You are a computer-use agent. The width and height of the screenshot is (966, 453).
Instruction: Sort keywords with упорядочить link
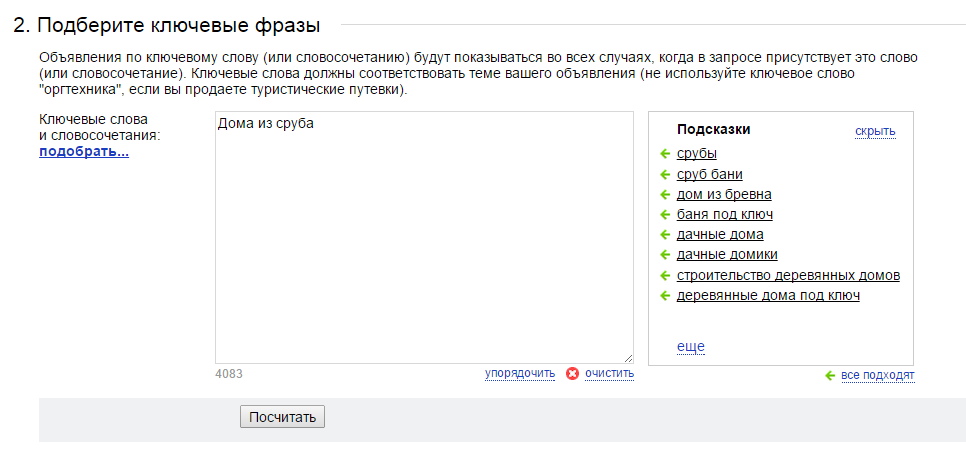(x=520, y=373)
